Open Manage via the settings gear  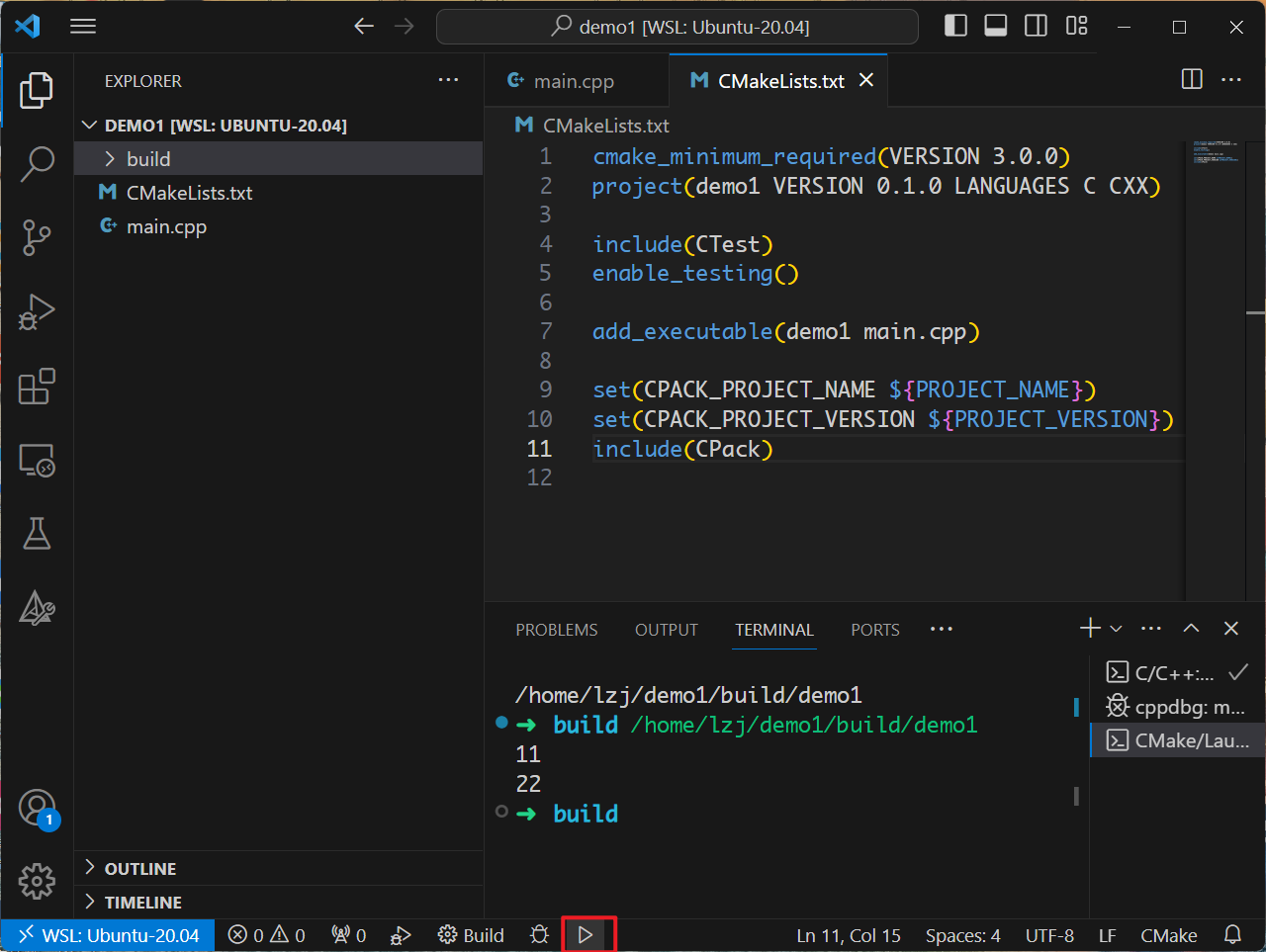(x=37, y=881)
